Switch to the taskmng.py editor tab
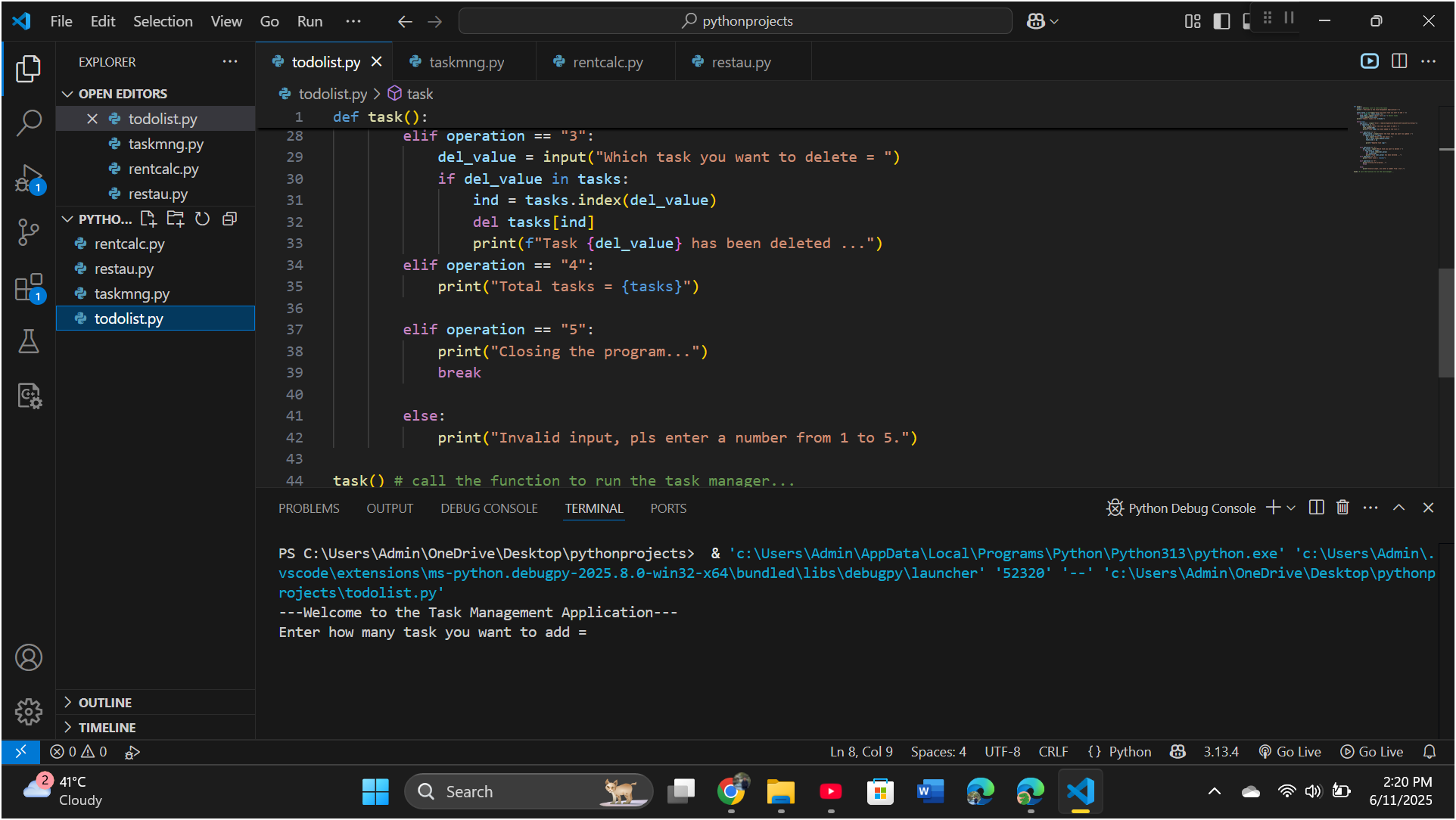Image resolution: width=1456 pixels, height=820 pixels. tap(466, 62)
